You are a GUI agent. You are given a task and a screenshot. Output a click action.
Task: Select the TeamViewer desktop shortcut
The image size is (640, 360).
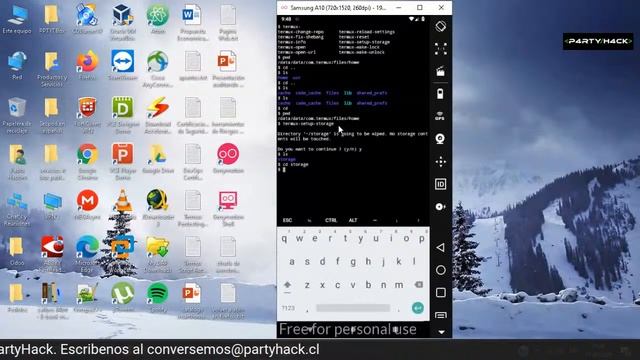point(122,65)
